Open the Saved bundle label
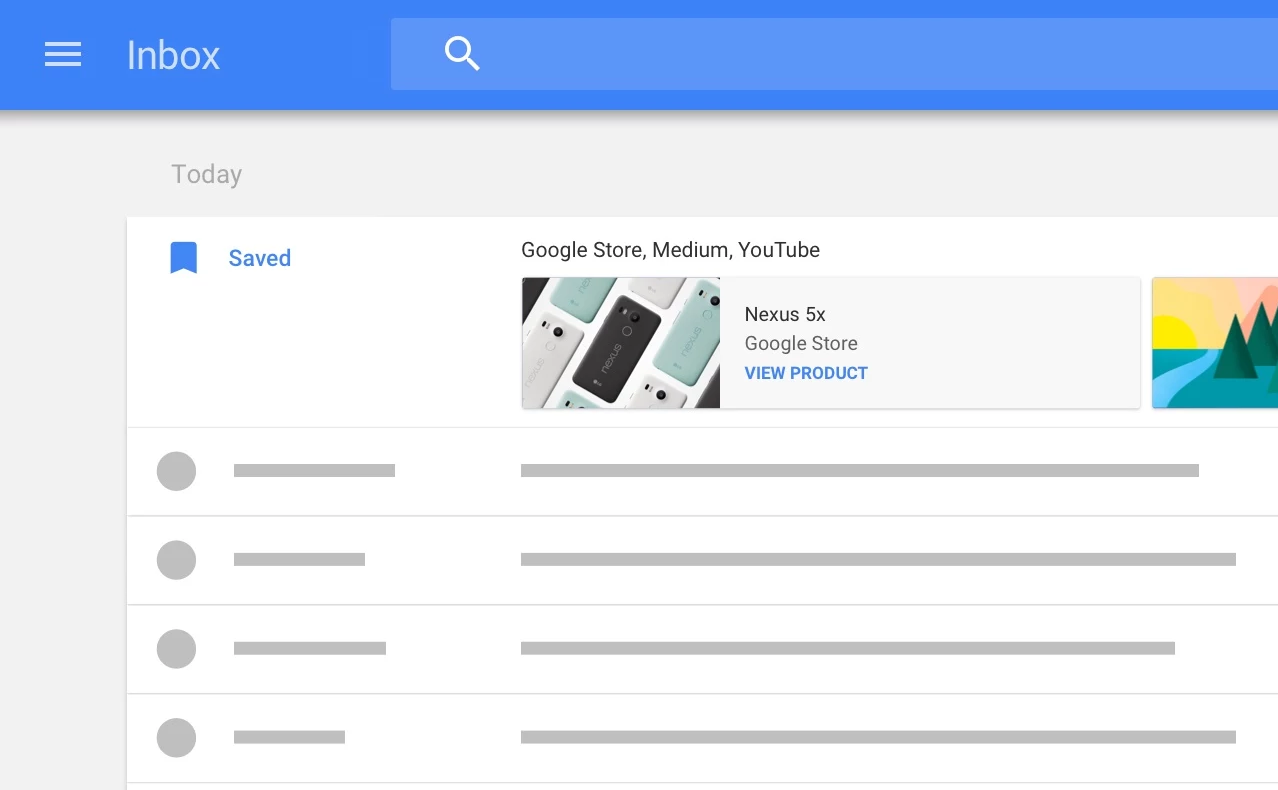Image resolution: width=1278 pixels, height=790 pixels. 260,258
